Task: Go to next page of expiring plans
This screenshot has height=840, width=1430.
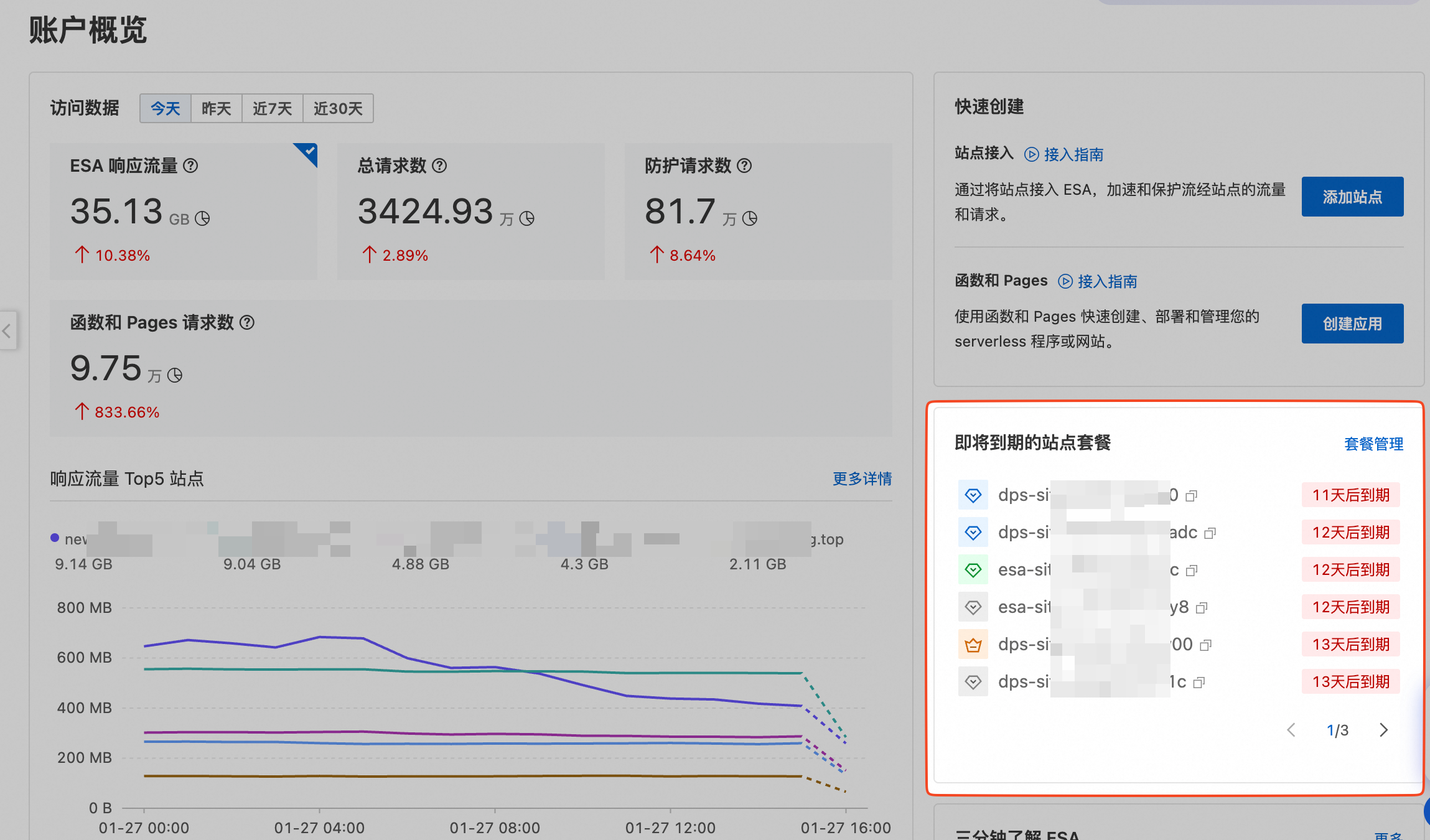Action: [1383, 730]
